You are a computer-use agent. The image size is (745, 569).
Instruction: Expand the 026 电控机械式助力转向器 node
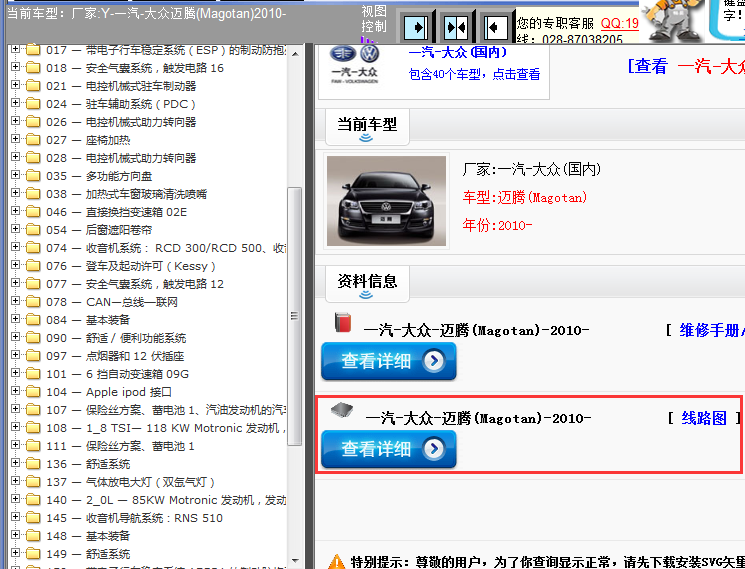(15, 121)
